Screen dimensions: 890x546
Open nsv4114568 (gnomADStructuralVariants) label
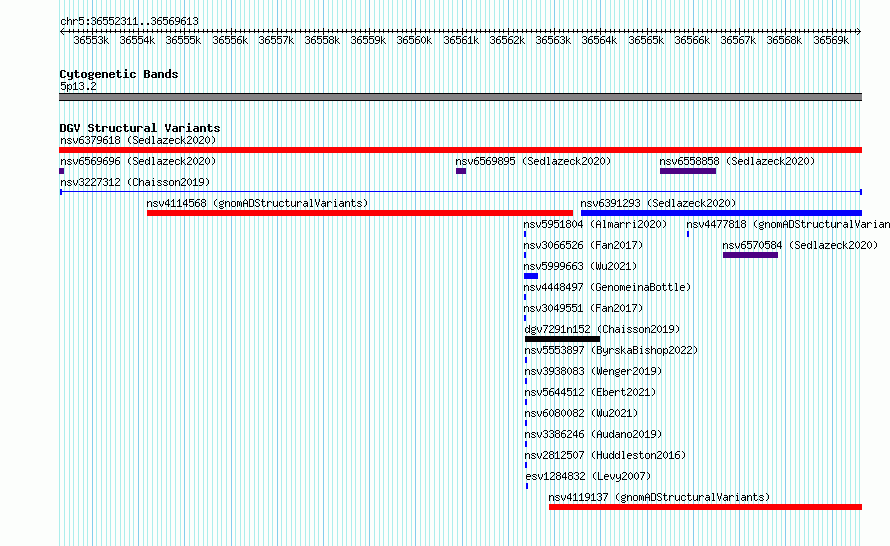(x=257, y=203)
